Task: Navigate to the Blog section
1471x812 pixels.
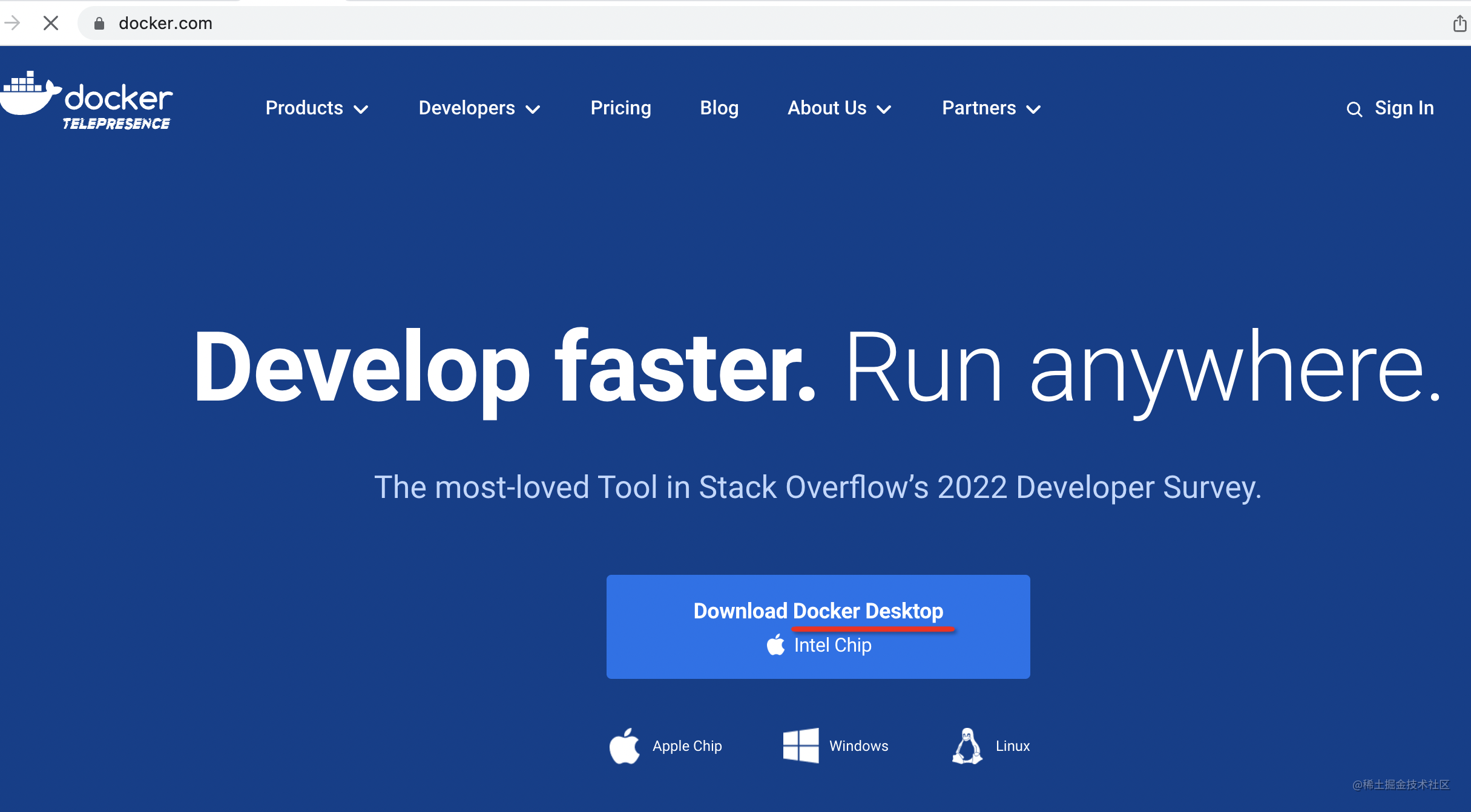Action: pos(719,108)
